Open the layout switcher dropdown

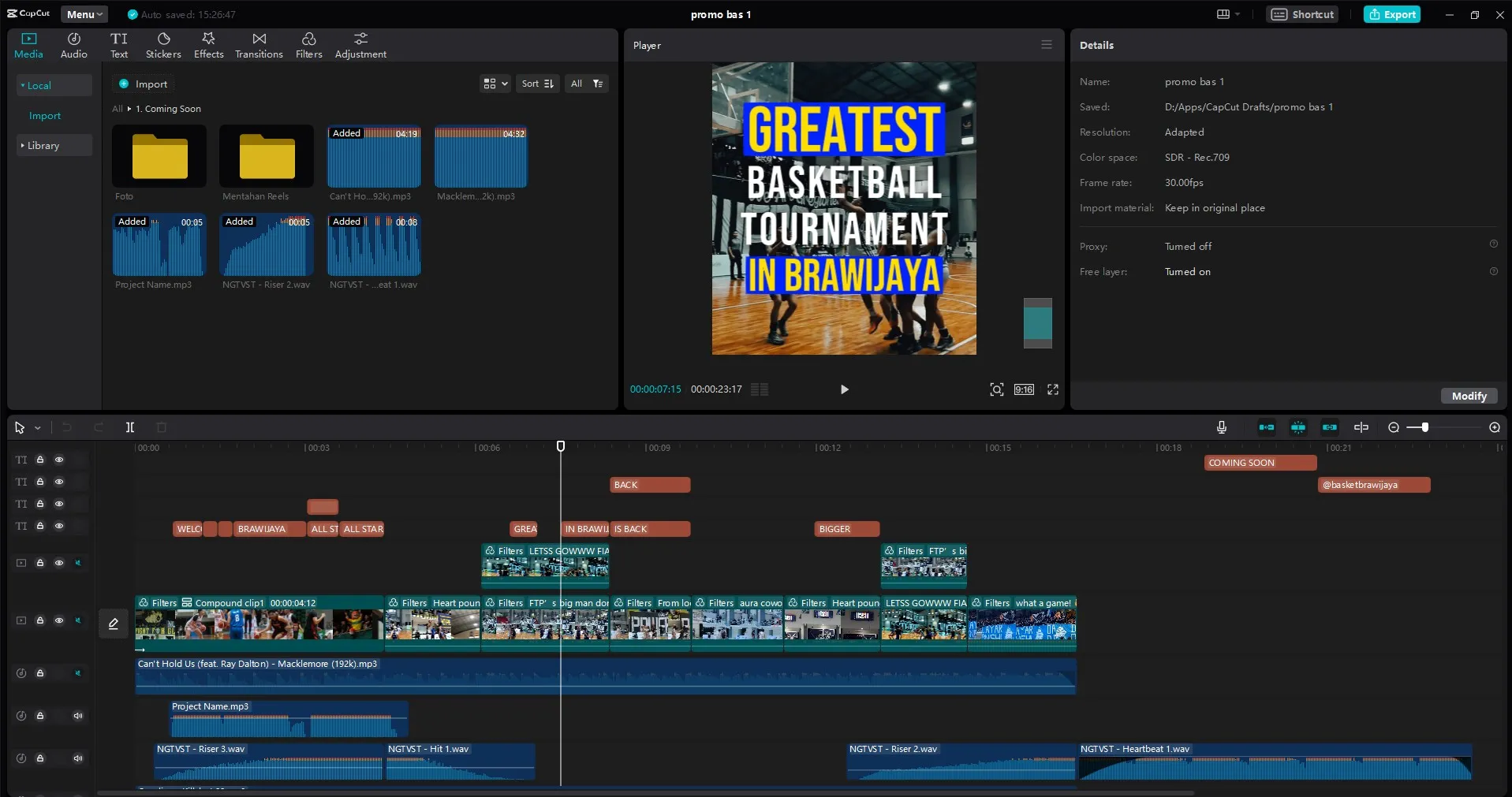click(x=1228, y=14)
